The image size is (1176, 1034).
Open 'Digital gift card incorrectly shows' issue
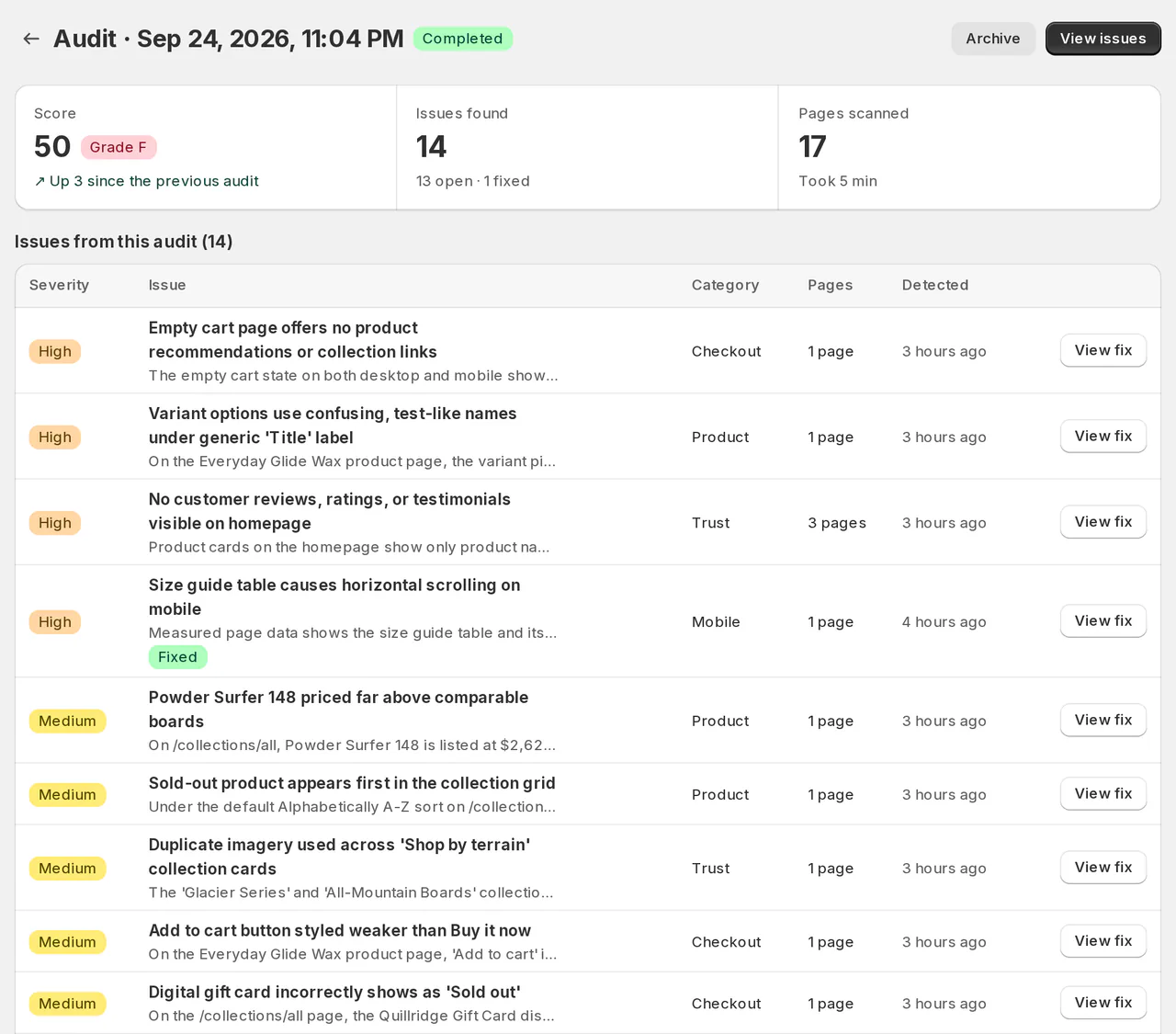334,992
